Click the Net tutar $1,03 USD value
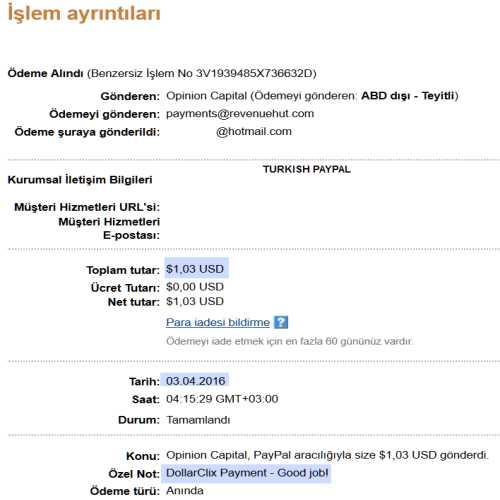 [195, 301]
